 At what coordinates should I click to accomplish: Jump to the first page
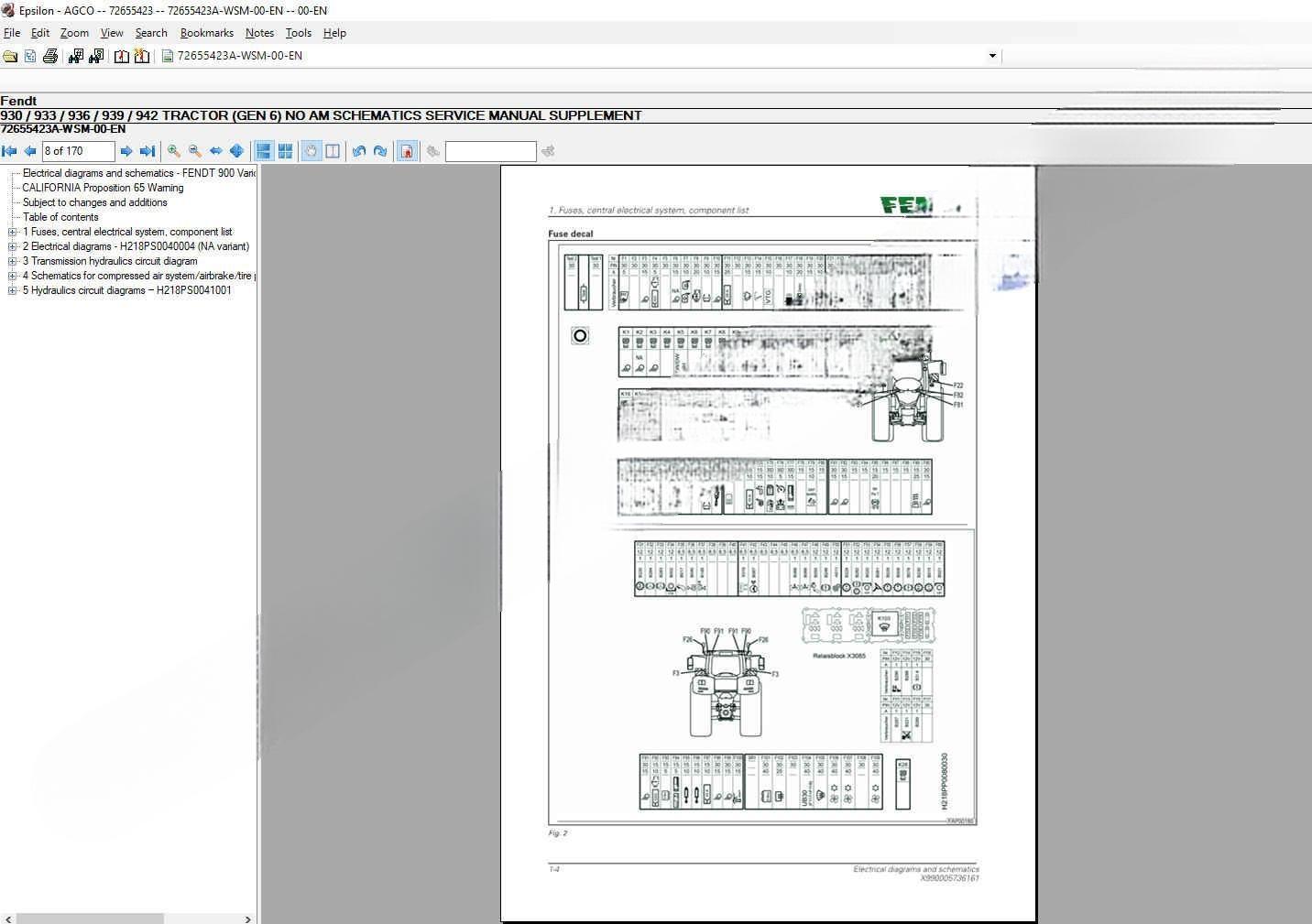(x=10, y=151)
